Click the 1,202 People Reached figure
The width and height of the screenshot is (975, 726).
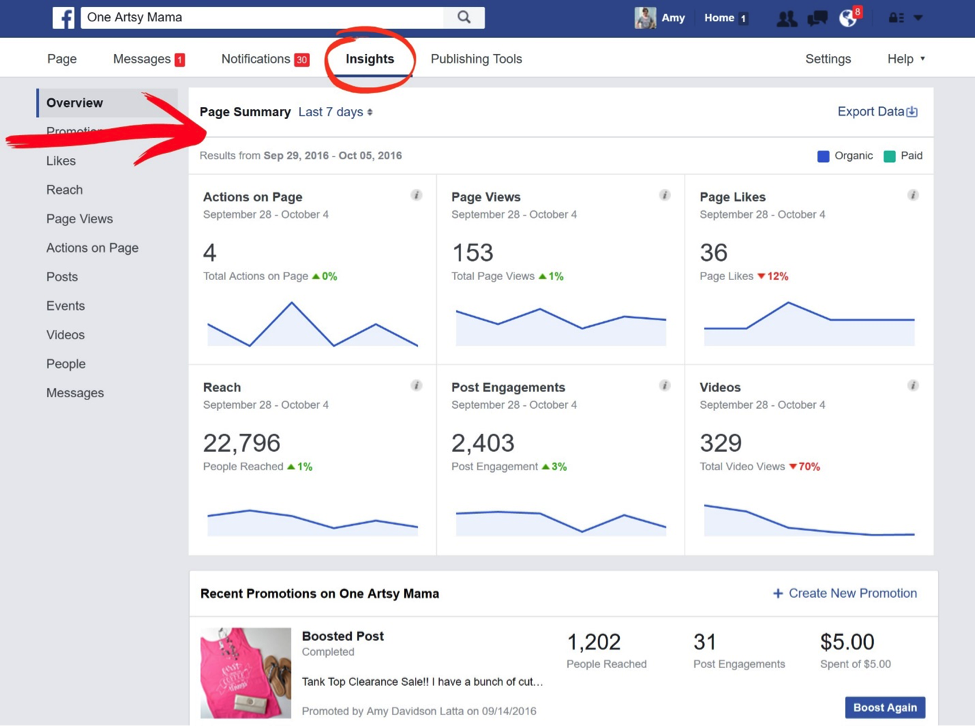(594, 642)
